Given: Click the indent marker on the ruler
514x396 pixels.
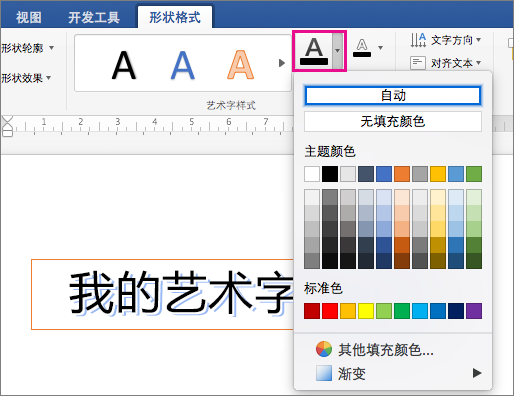Looking at the screenshot, I should click(7, 126).
